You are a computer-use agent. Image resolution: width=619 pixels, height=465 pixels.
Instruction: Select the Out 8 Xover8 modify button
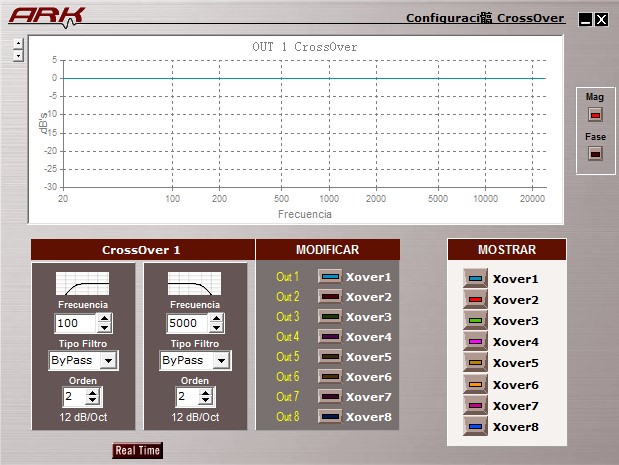[330, 416]
